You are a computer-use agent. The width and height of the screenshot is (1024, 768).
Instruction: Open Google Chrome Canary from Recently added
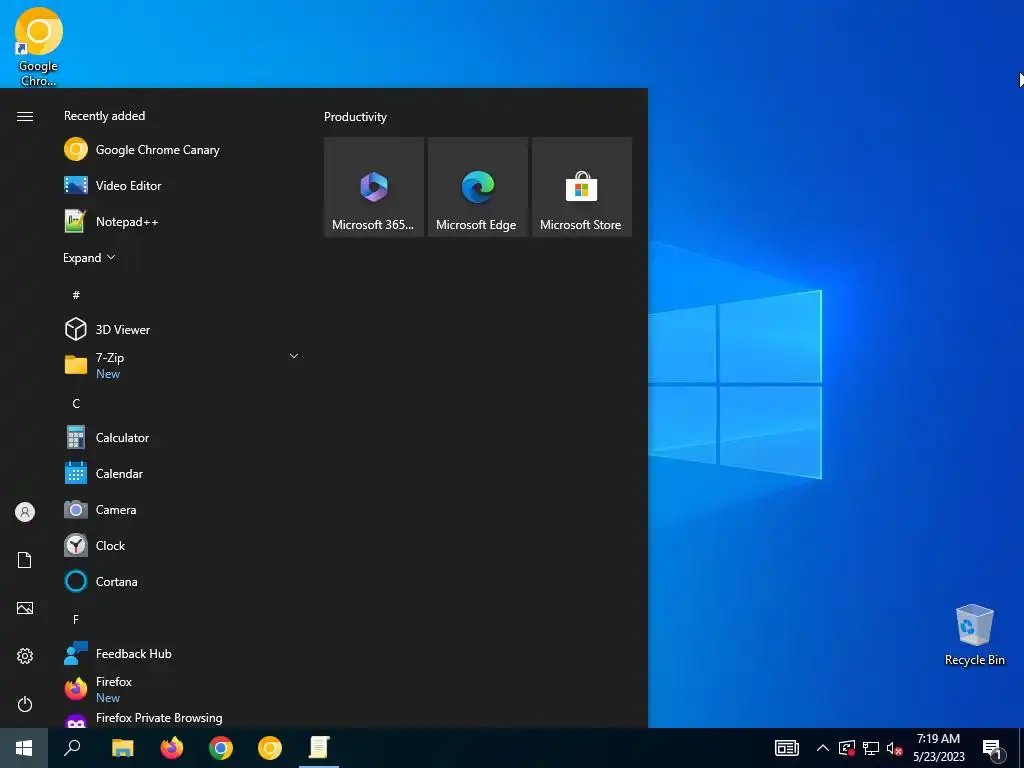183,150
